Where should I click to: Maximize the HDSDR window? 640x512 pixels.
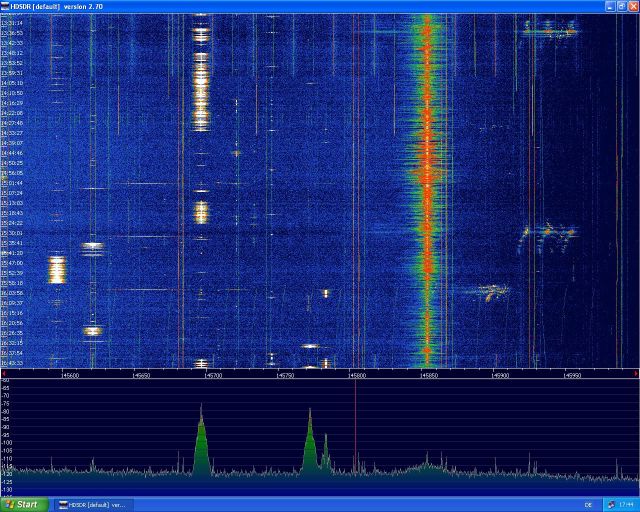click(x=622, y=6)
